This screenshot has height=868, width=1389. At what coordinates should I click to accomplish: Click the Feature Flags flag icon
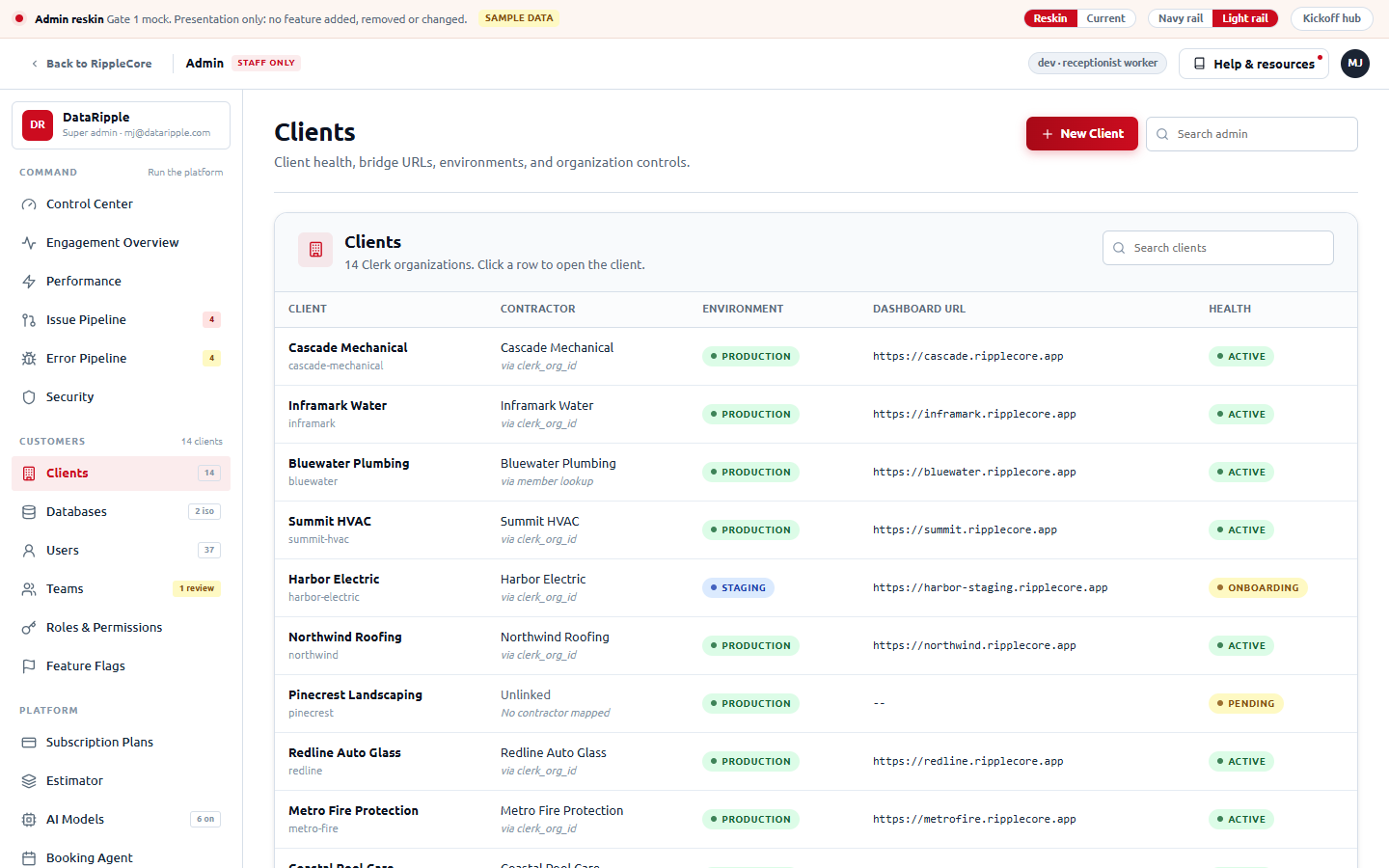[x=29, y=666]
